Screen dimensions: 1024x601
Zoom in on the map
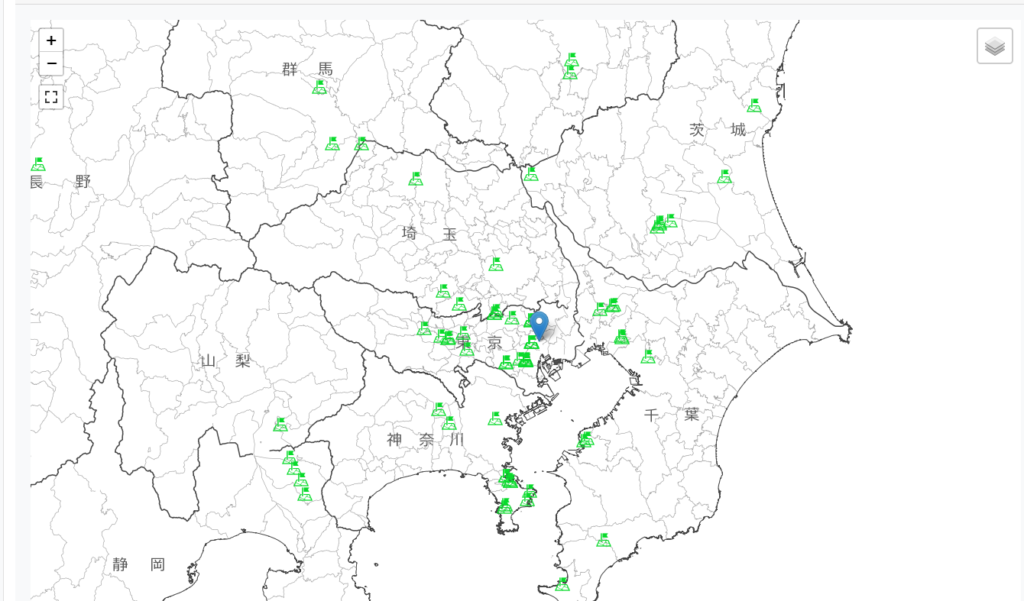(51, 41)
